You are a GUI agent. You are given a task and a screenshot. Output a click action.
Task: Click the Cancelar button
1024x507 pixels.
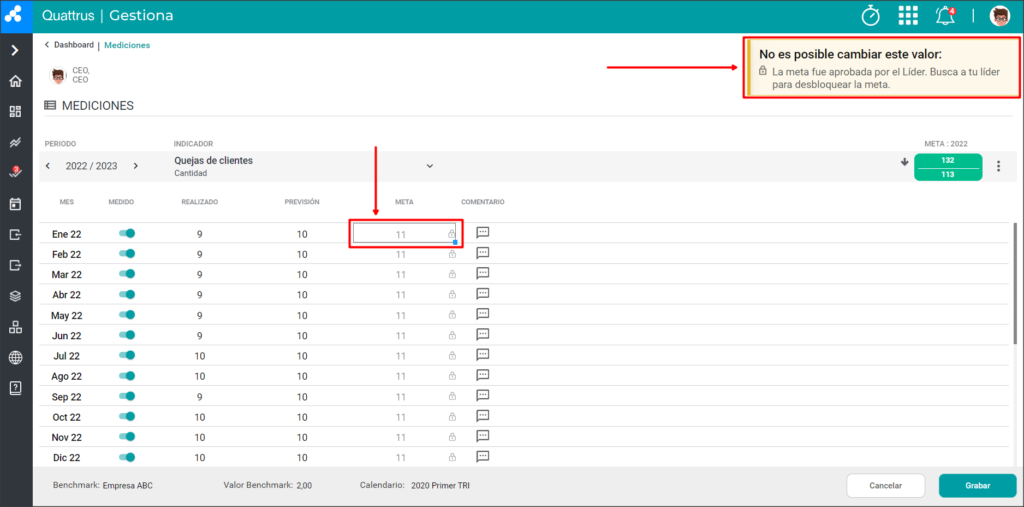click(x=886, y=485)
